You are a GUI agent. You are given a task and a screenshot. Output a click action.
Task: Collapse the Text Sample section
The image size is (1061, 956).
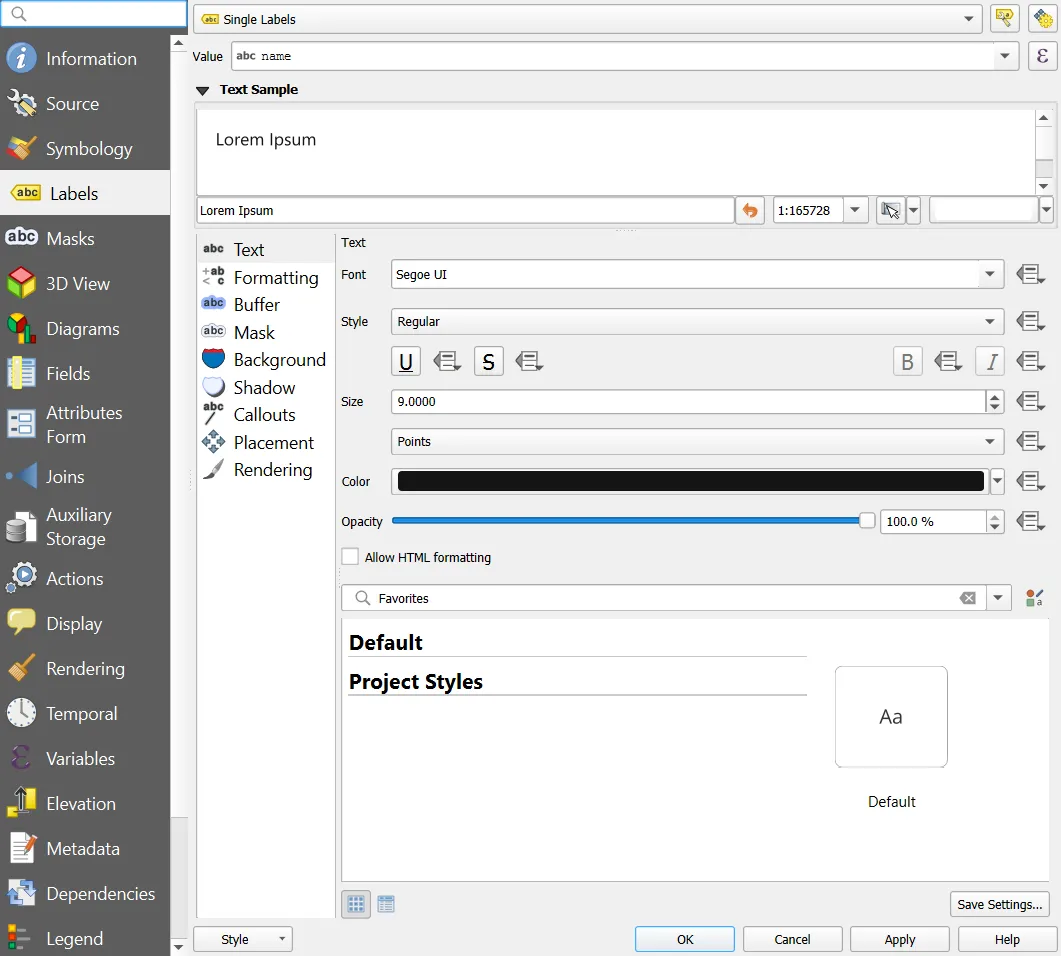[x=202, y=90]
